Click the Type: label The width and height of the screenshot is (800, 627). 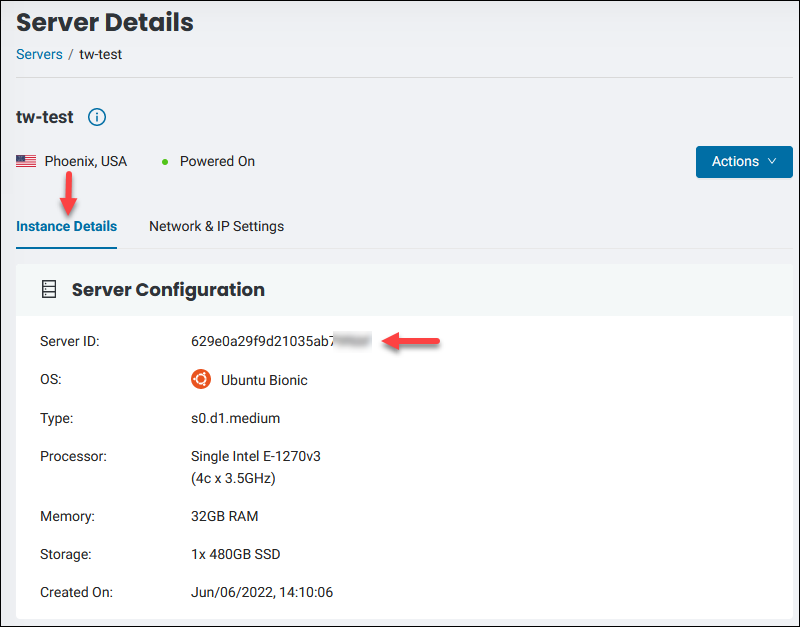pos(57,418)
